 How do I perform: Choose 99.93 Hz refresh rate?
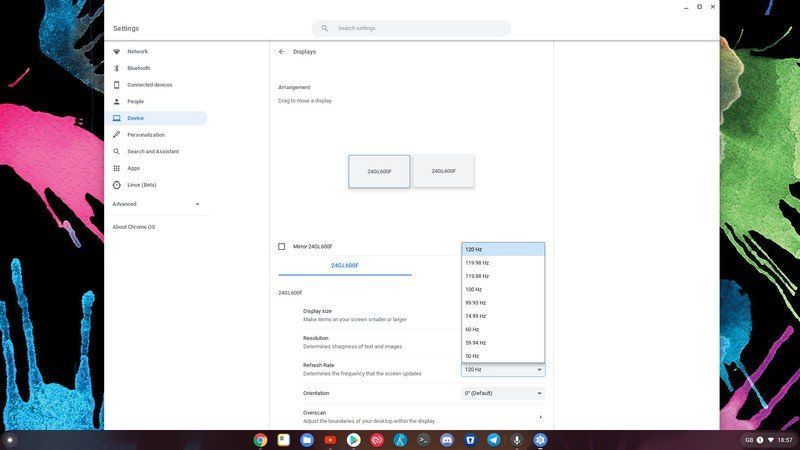coord(503,303)
